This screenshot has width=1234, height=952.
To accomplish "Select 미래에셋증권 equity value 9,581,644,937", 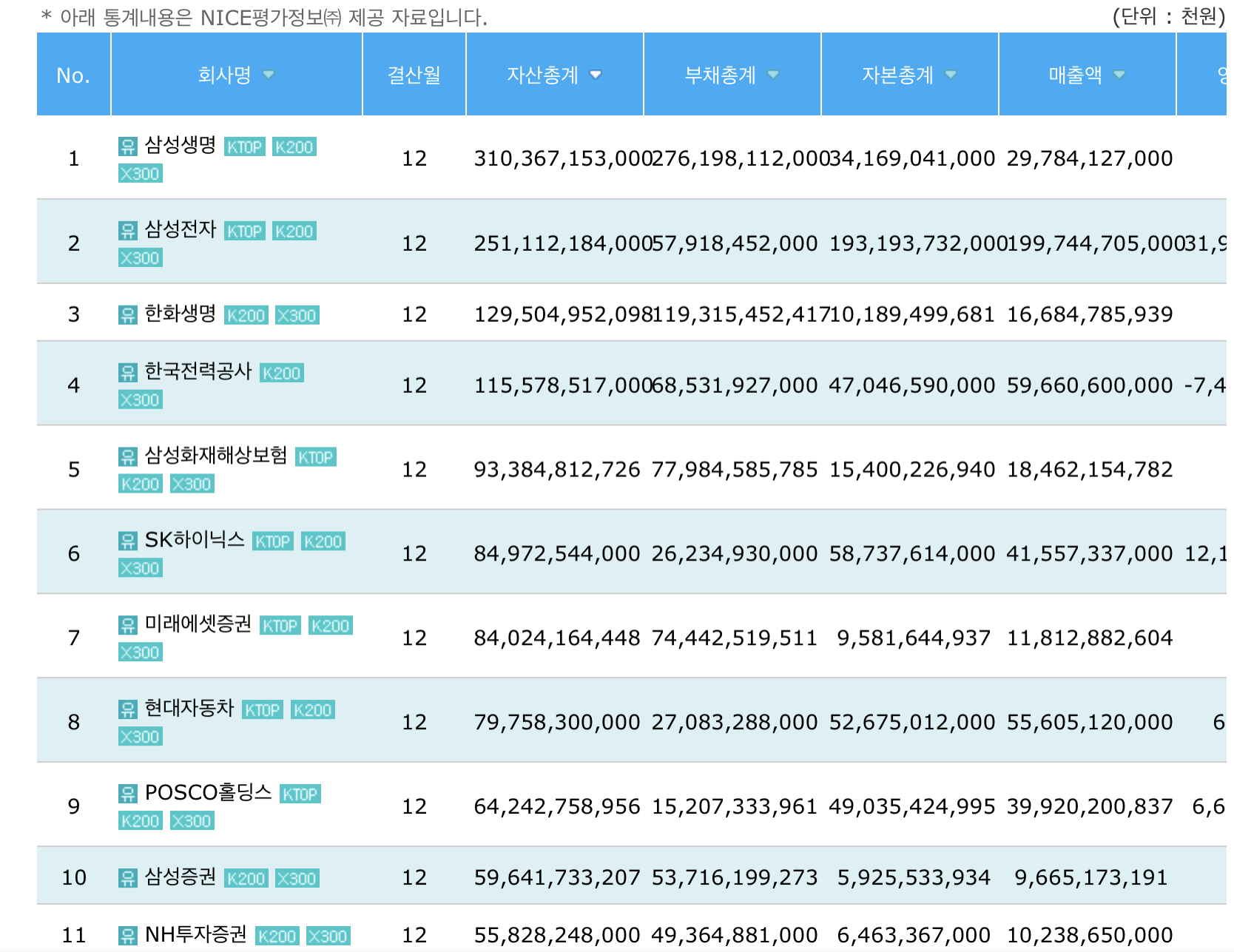I will pyautogui.click(x=914, y=639).
